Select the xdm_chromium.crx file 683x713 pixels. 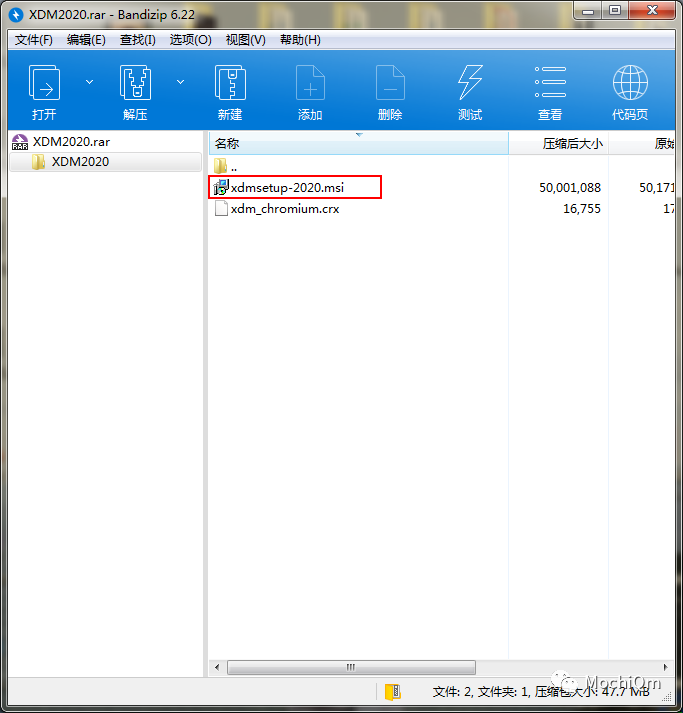click(284, 209)
